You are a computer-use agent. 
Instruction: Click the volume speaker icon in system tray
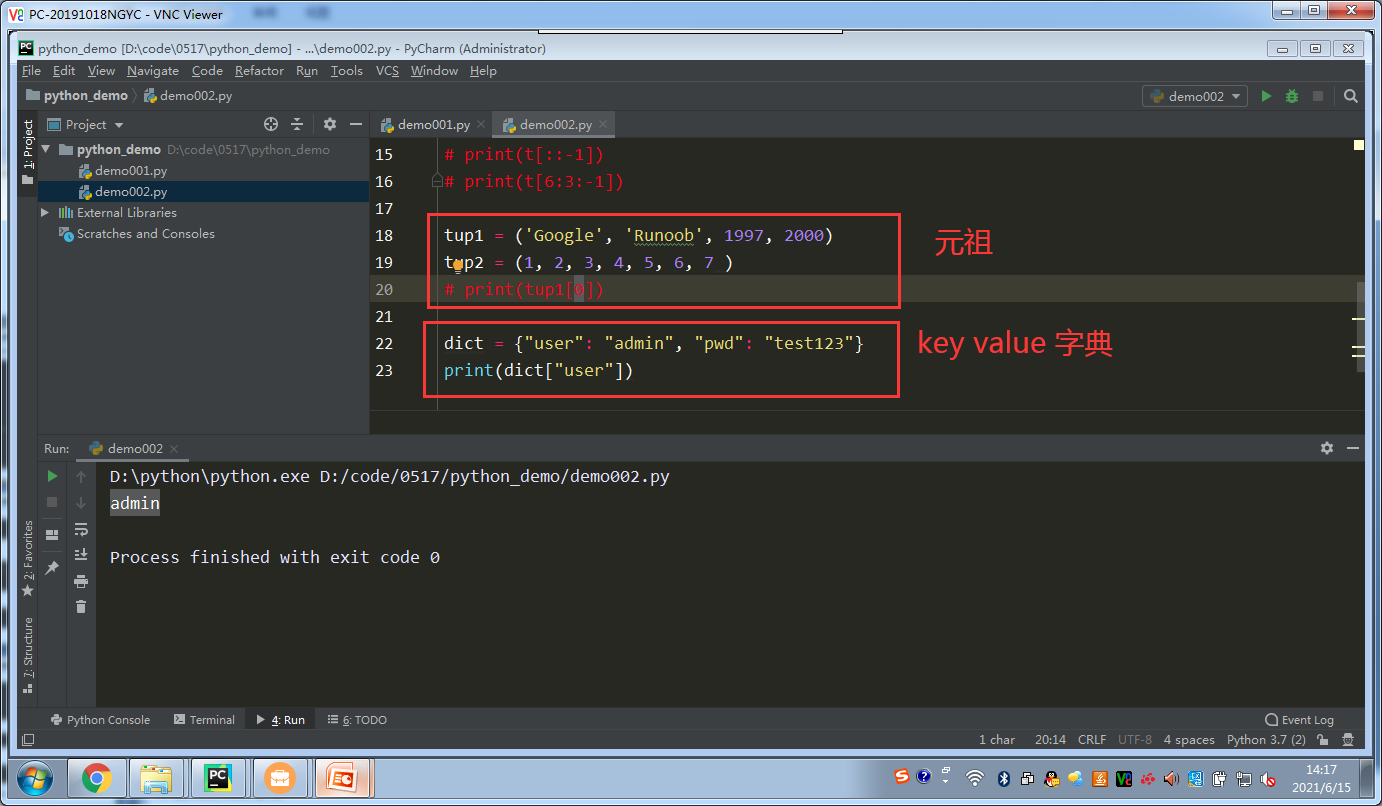click(x=1170, y=778)
